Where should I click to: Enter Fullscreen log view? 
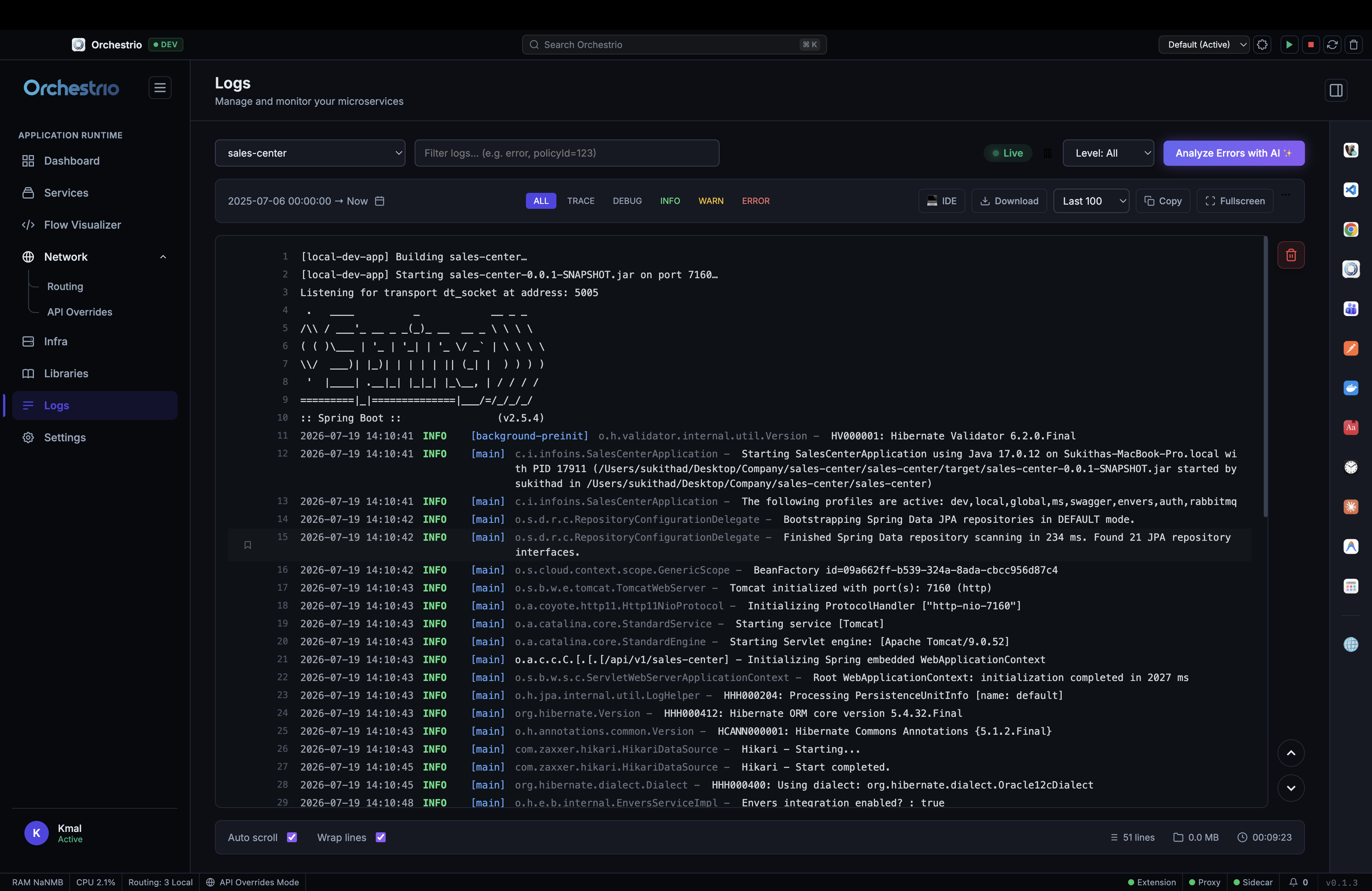[1235, 201]
